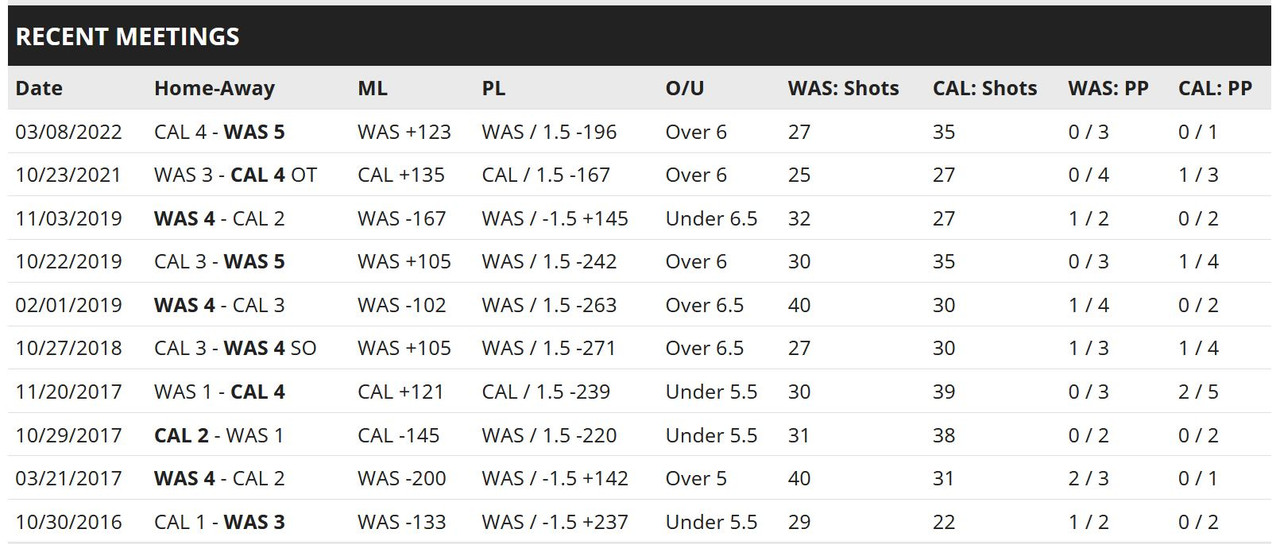
Task: Select the CAL: PP column header
Action: [x=1215, y=88]
